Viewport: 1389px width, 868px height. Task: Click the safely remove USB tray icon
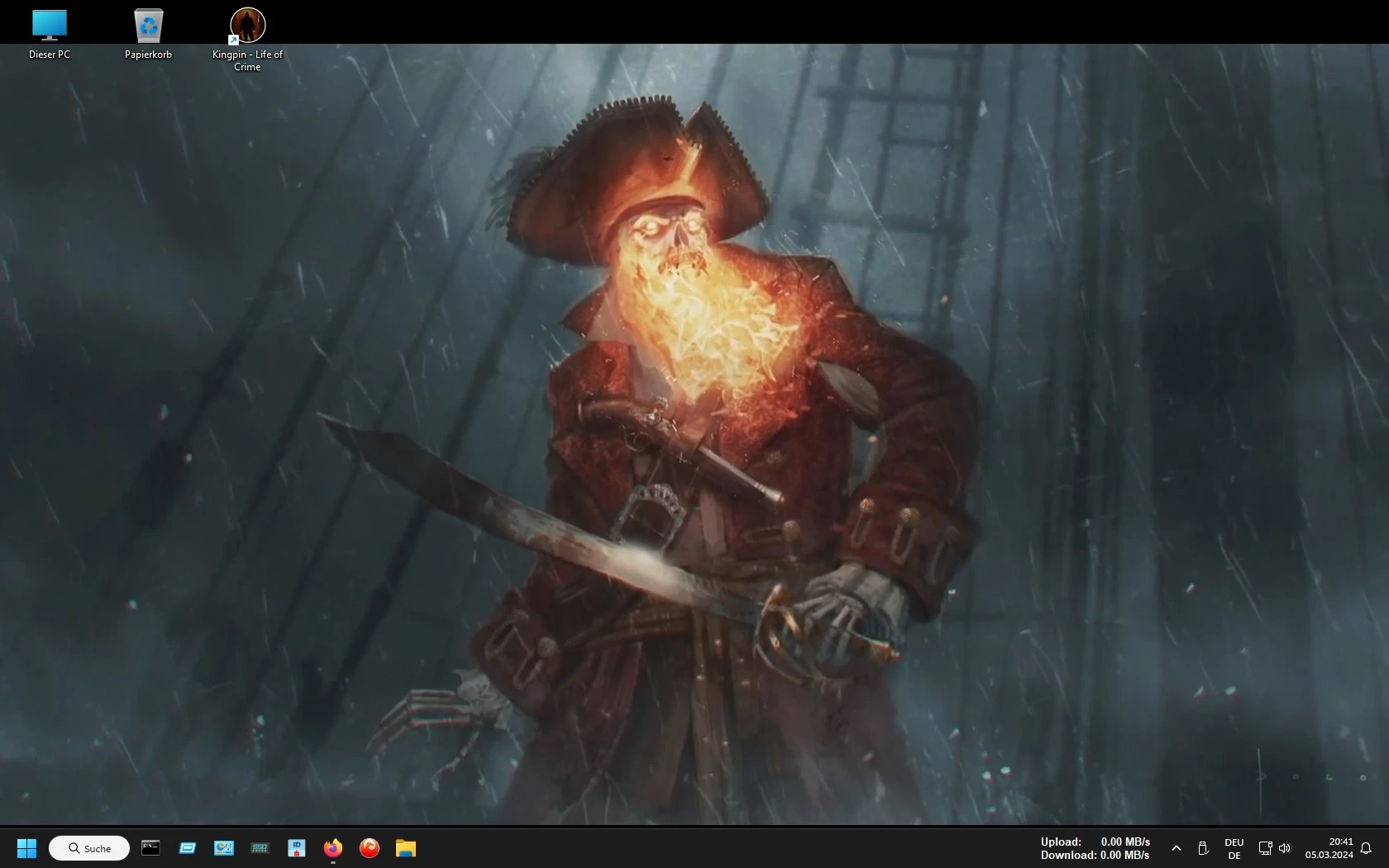click(1203, 848)
